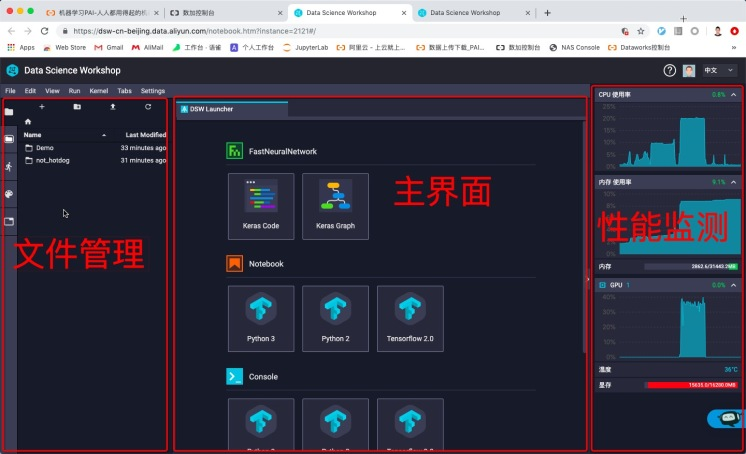The image size is (746, 454).
Task: Open the Gmail bookmark
Action: [109, 48]
